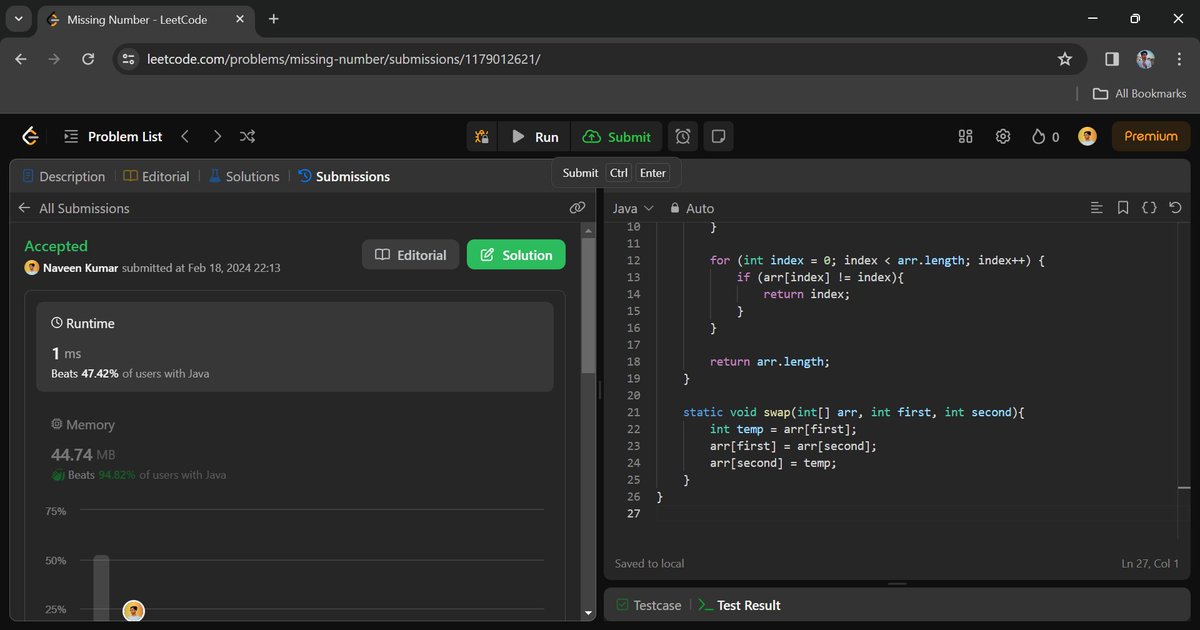This screenshot has height=630, width=1200.
Task: Click the bookmark icon in editor toolbar
Action: 1123,208
